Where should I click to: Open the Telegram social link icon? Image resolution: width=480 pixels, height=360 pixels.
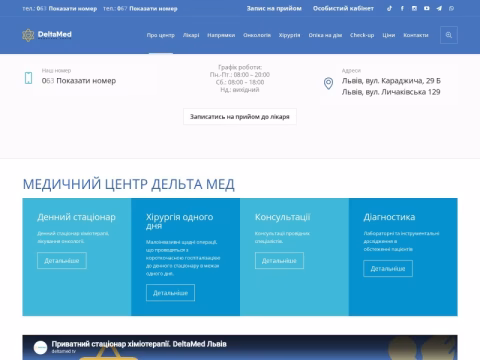click(439, 8)
